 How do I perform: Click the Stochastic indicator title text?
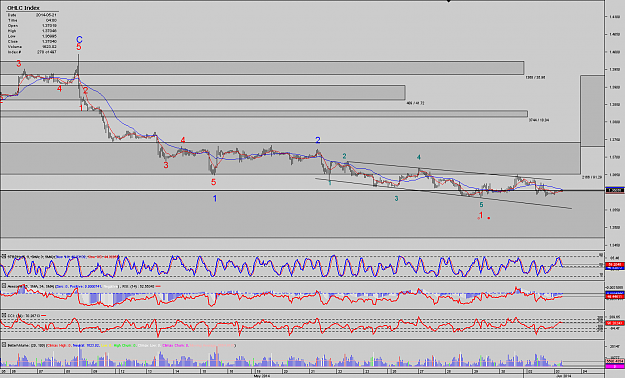click(62, 256)
